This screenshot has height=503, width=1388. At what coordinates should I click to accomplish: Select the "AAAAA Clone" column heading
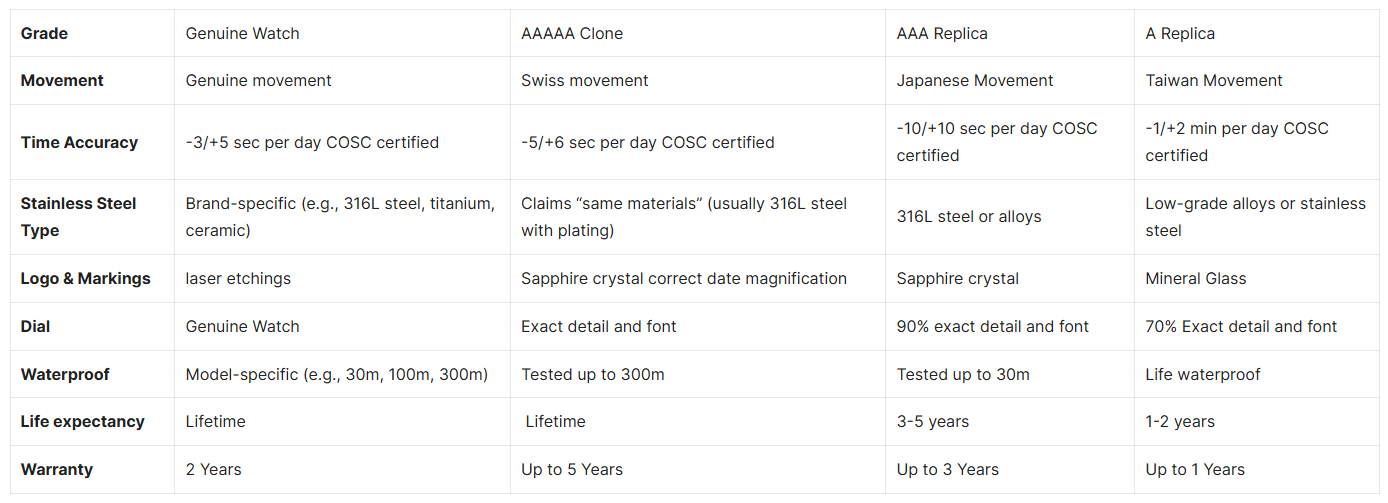(x=572, y=33)
